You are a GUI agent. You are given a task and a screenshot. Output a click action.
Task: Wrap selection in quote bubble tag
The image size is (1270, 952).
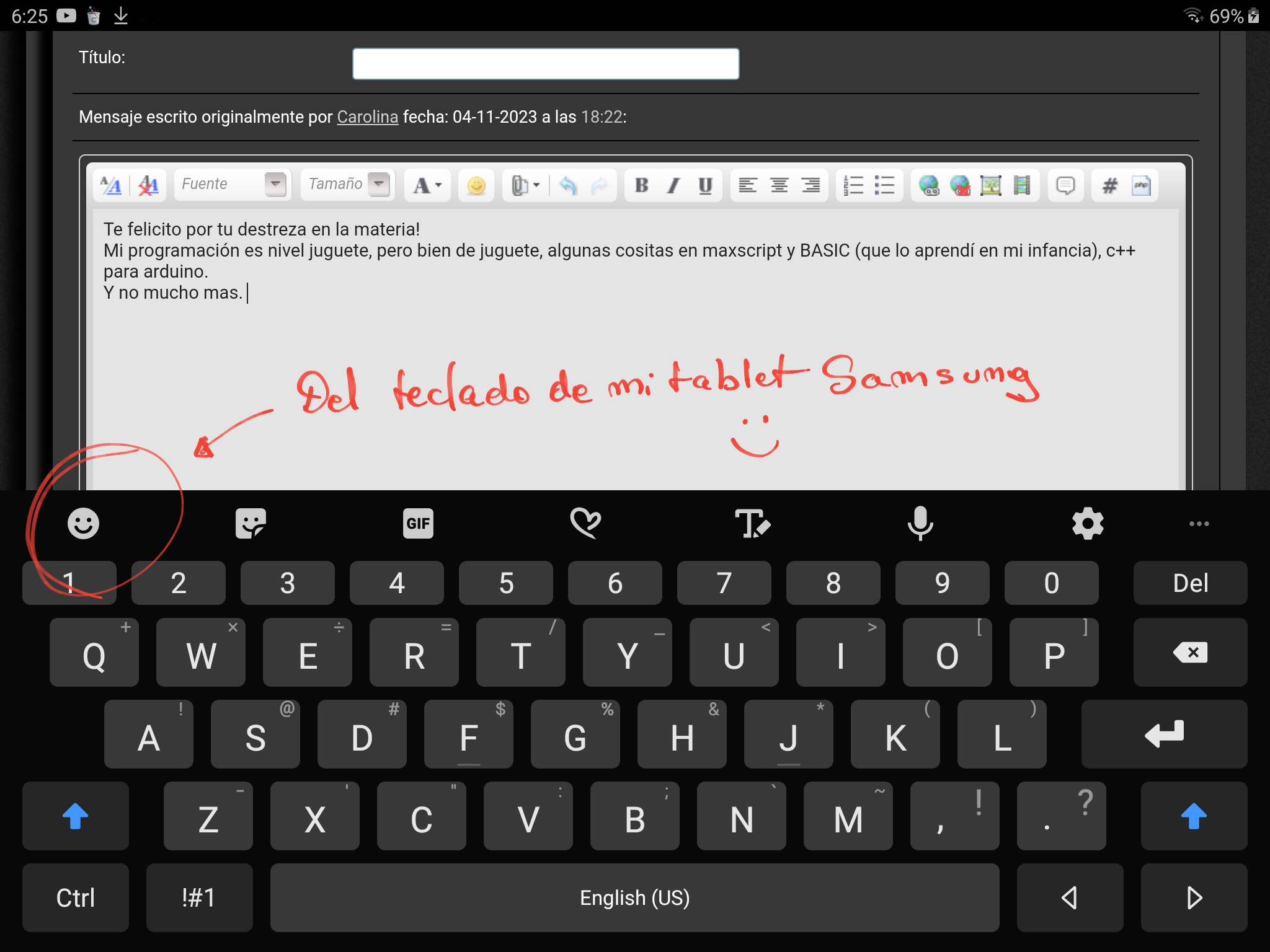tap(1065, 185)
